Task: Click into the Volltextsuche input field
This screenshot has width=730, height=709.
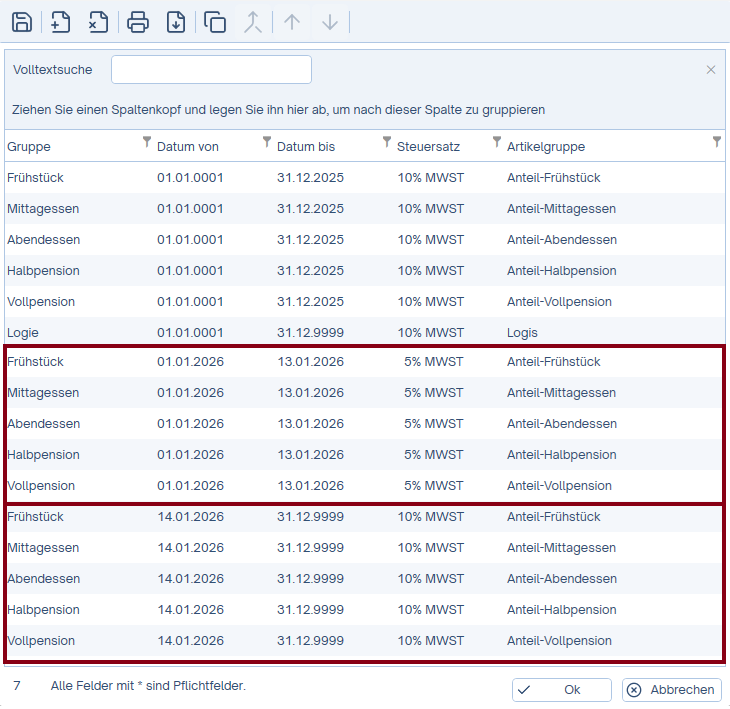Action: pyautogui.click(x=211, y=70)
